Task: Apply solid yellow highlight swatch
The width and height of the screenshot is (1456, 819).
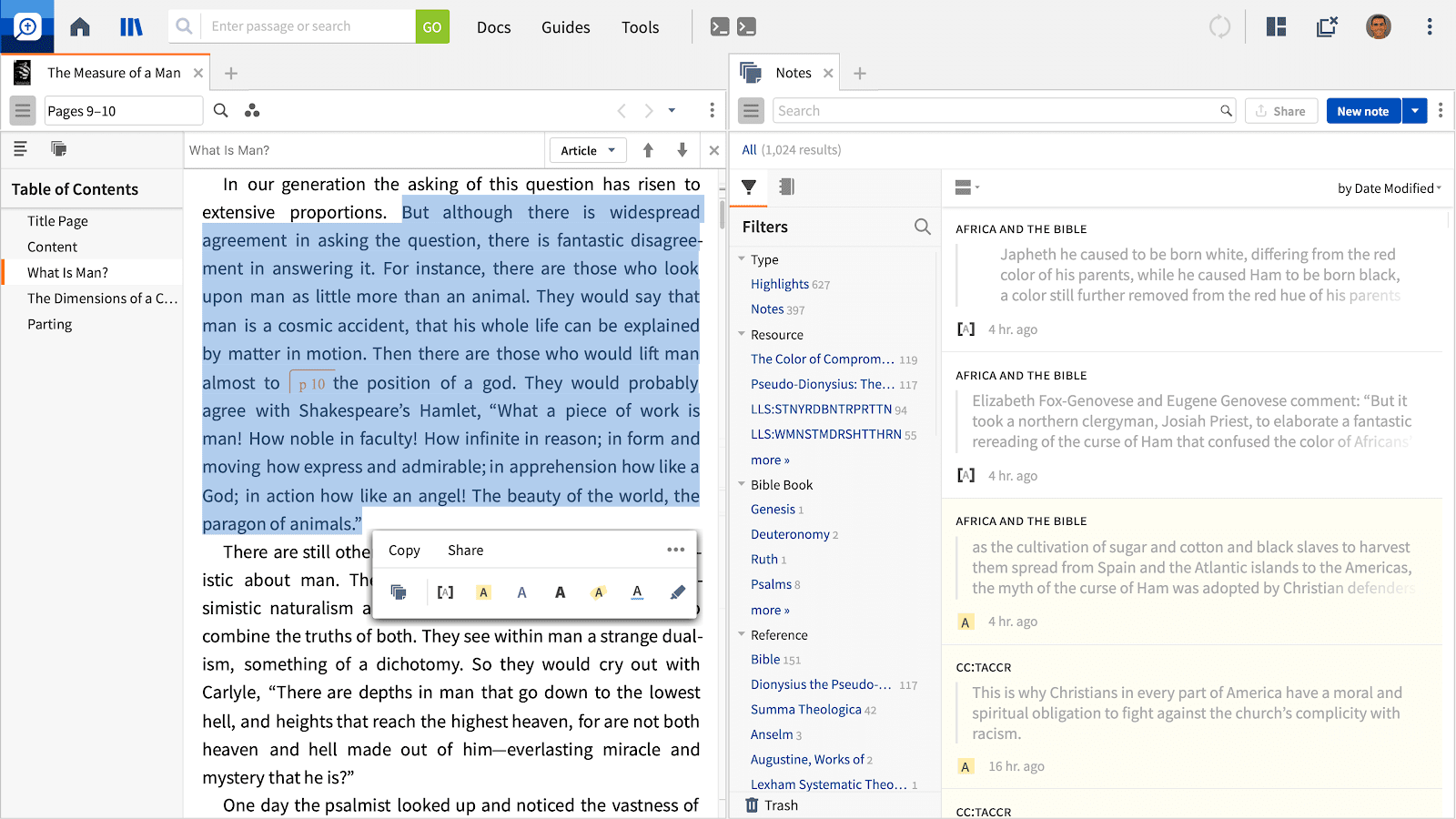Action: 483,592
